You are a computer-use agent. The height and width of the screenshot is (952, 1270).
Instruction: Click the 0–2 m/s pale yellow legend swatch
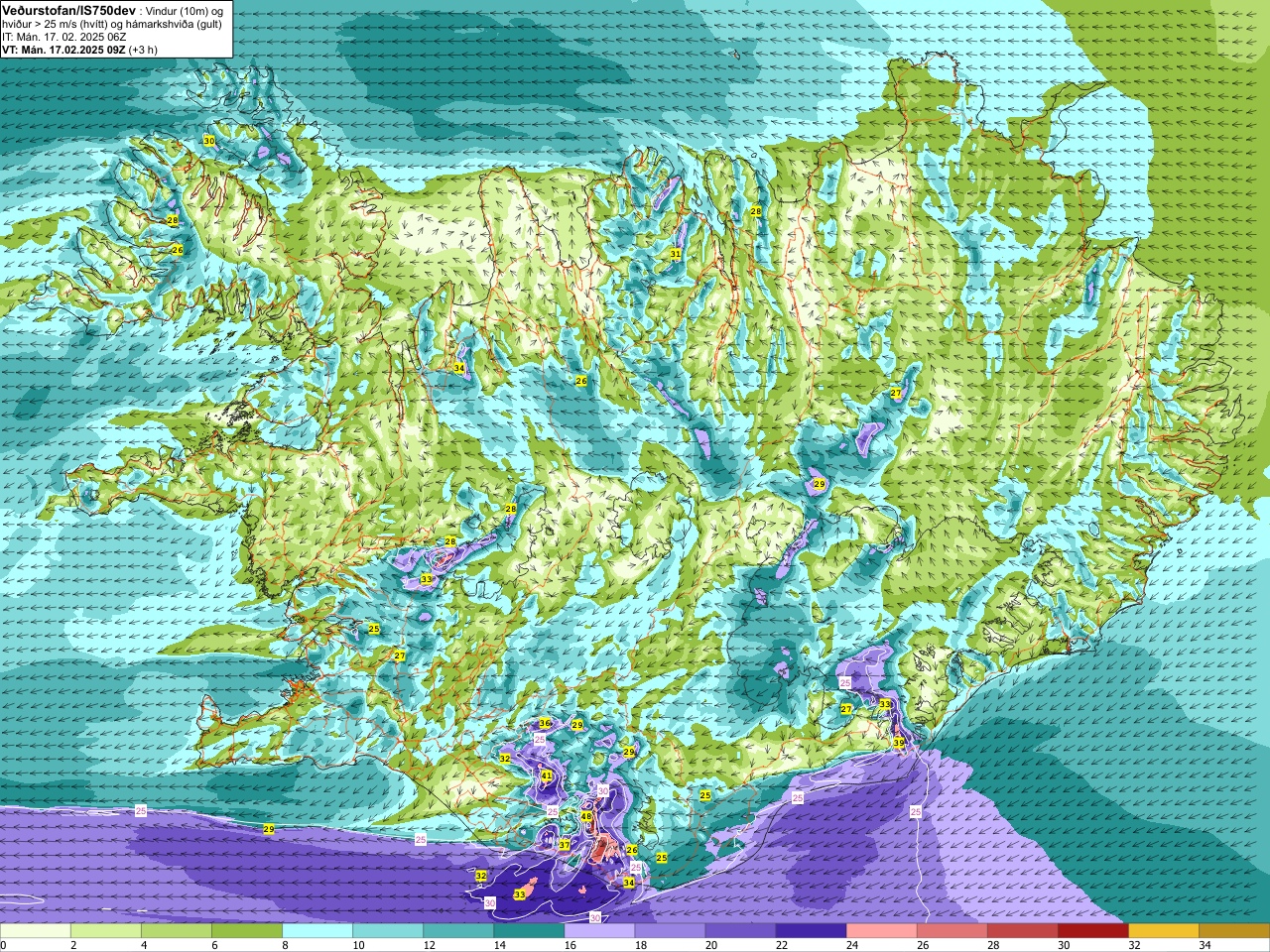[36, 931]
